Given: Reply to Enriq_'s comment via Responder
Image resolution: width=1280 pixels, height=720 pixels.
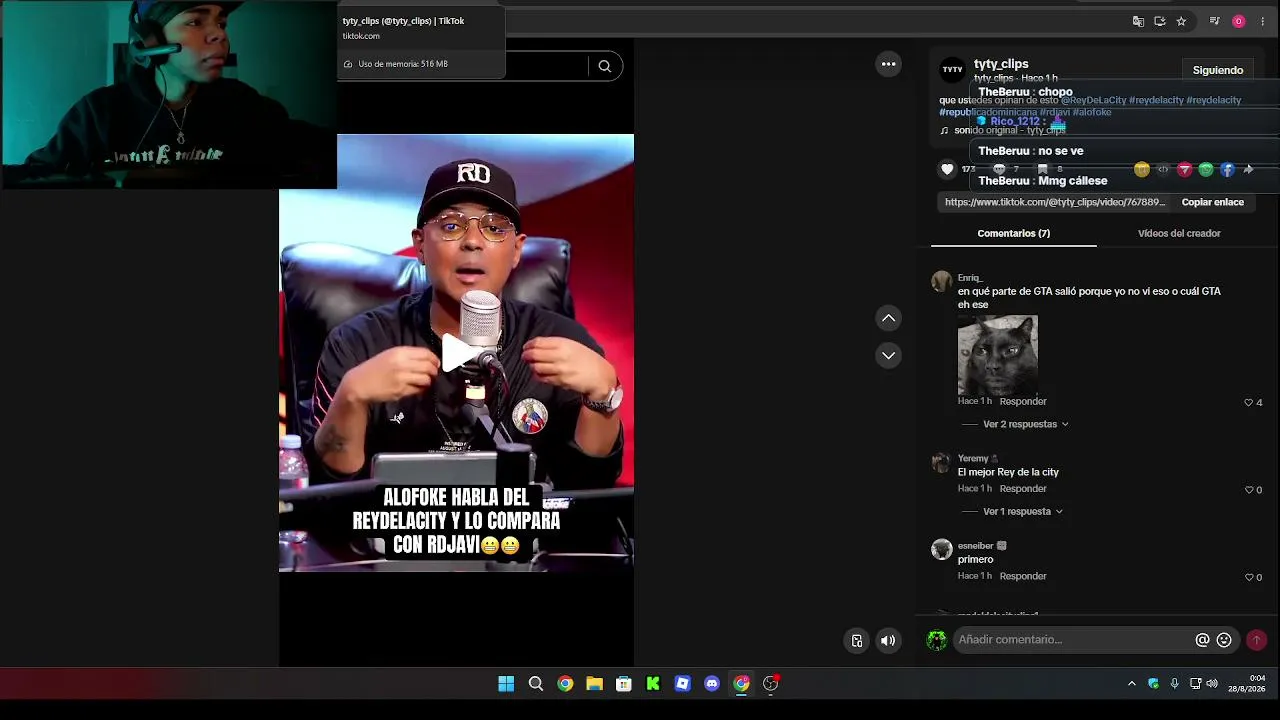Looking at the screenshot, I should point(1023,401).
